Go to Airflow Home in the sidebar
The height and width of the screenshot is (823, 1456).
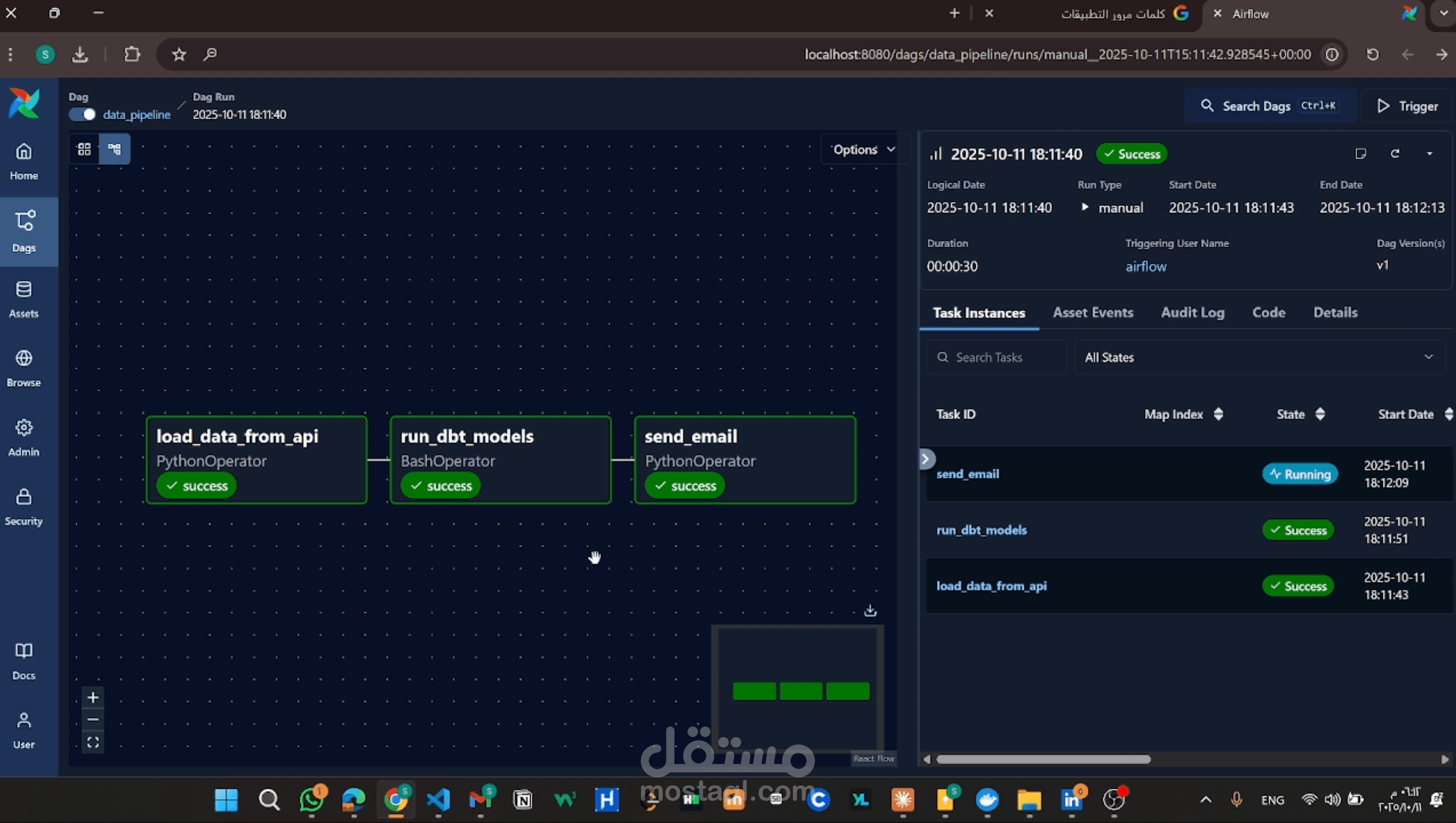(x=24, y=162)
